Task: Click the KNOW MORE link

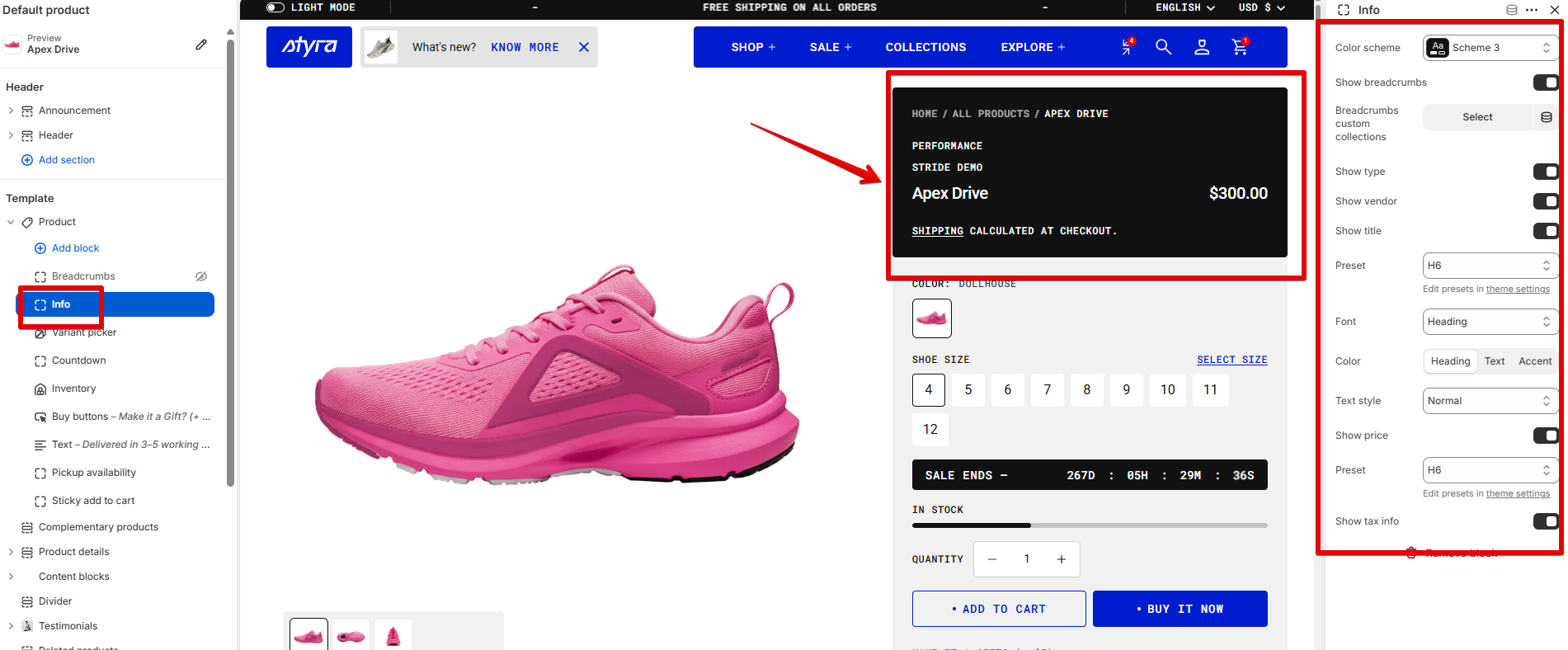Action: click(x=525, y=47)
